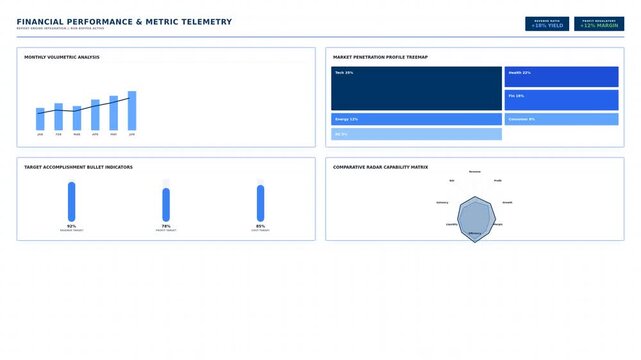Click the Liquidity label on radar chart
The width and height of the screenshot is (641, 360).
(452, 224)
